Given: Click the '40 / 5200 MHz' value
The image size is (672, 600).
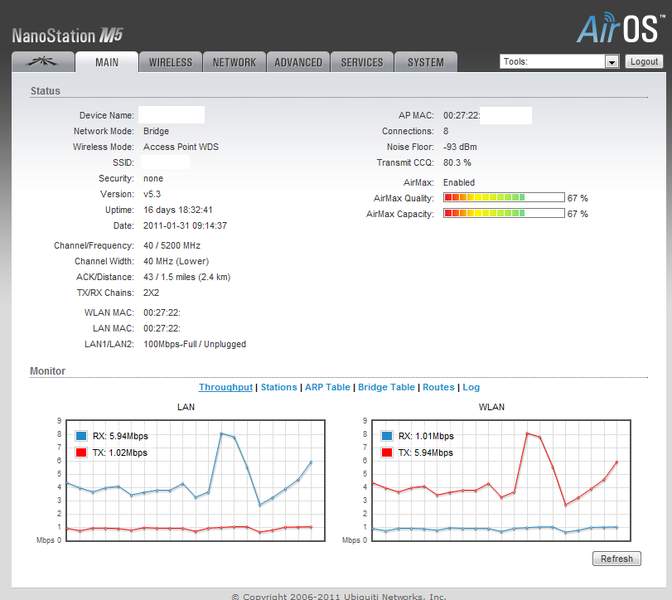Looking at the screenshot, I should point(172,246).
